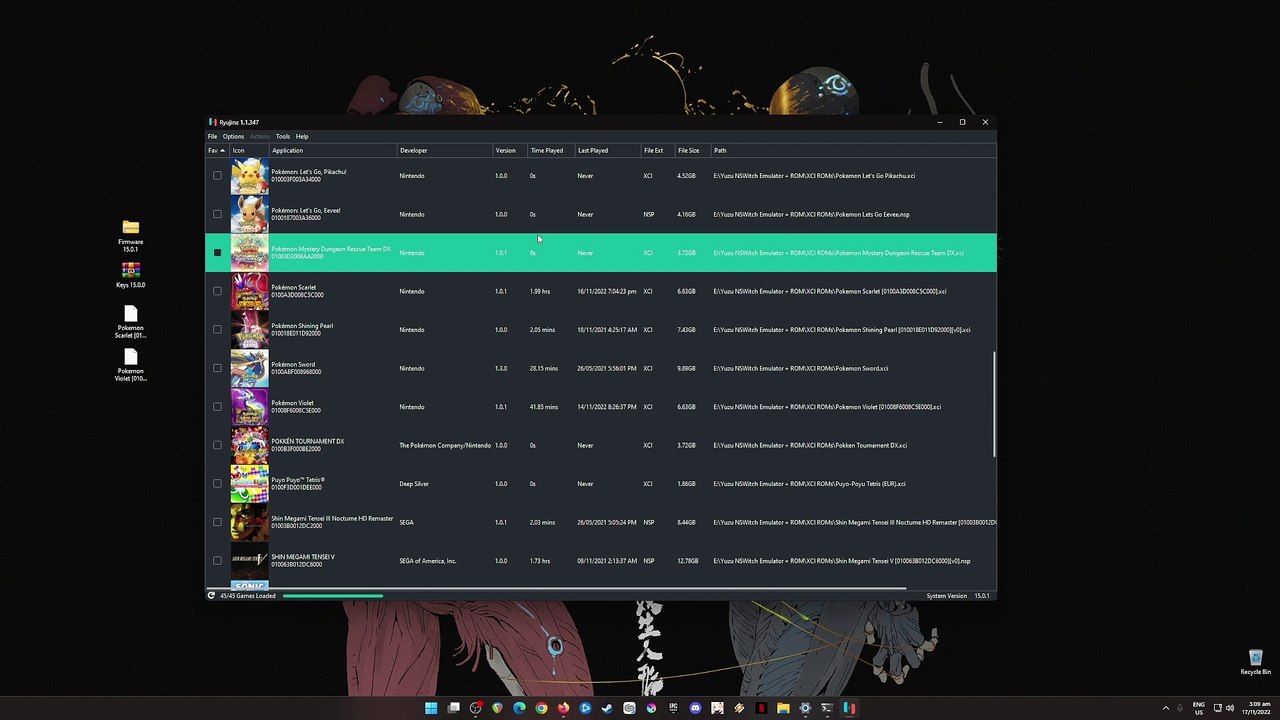Select the Pokemon Violet desktop file
This screenshot has height=720, width=1280.
130,365
